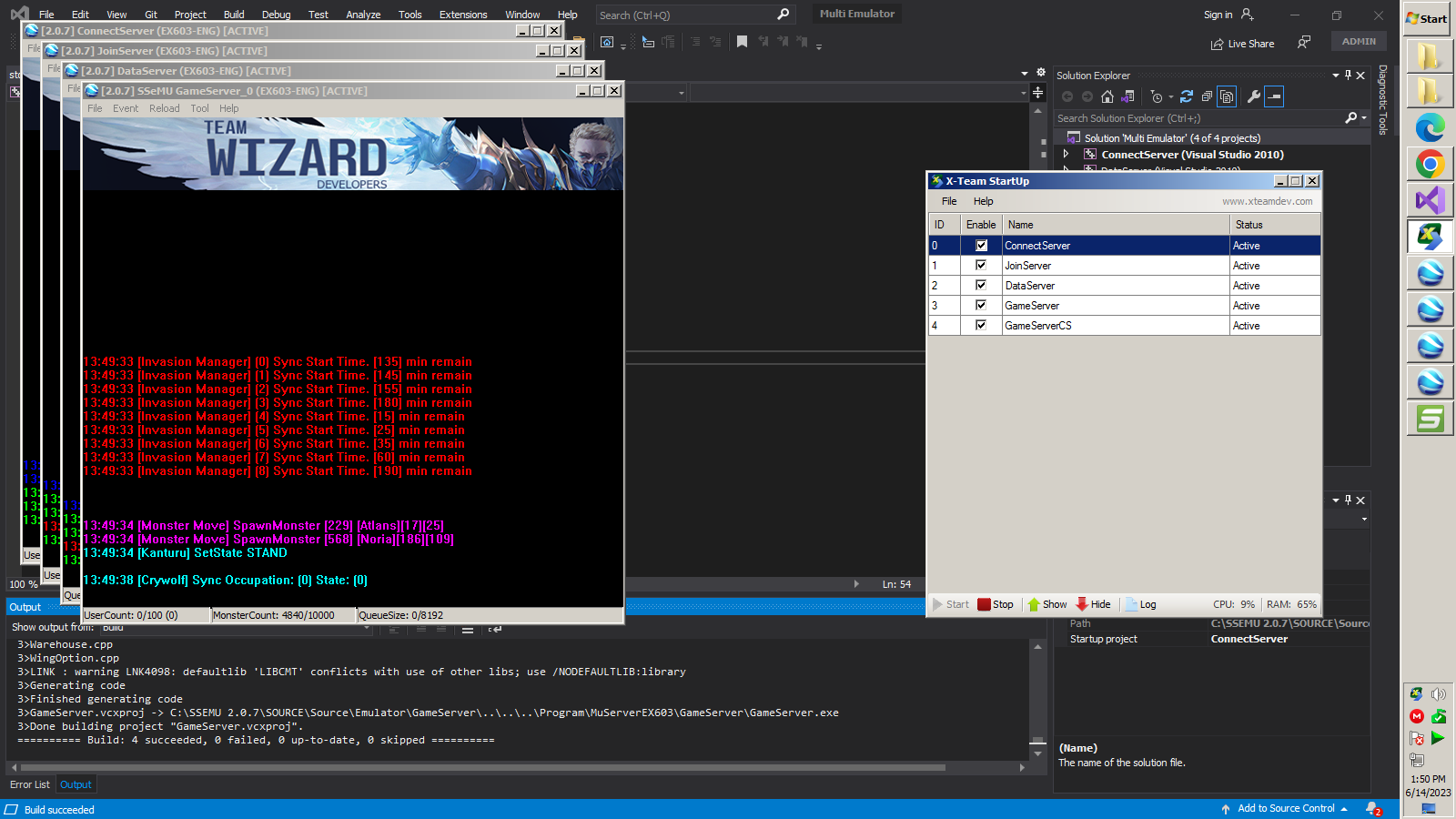Click the green S application taskbar icon
The height and width of the screenshot is (819, 1456).
[1430, 419]
